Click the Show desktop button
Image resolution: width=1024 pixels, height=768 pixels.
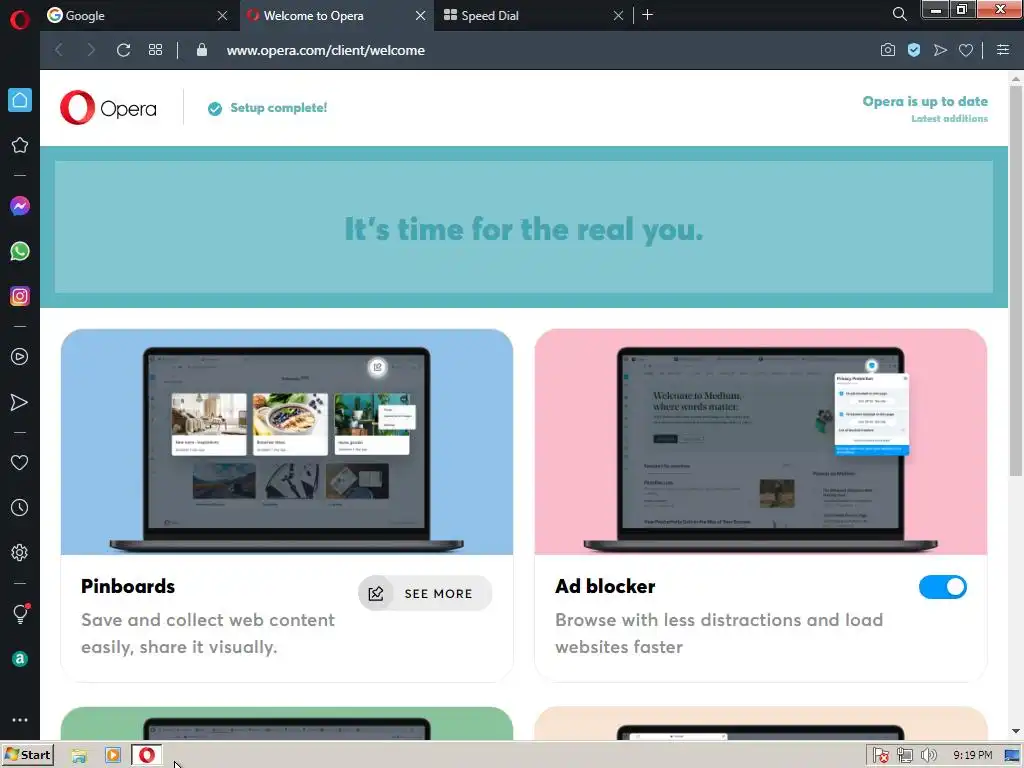1012,755
